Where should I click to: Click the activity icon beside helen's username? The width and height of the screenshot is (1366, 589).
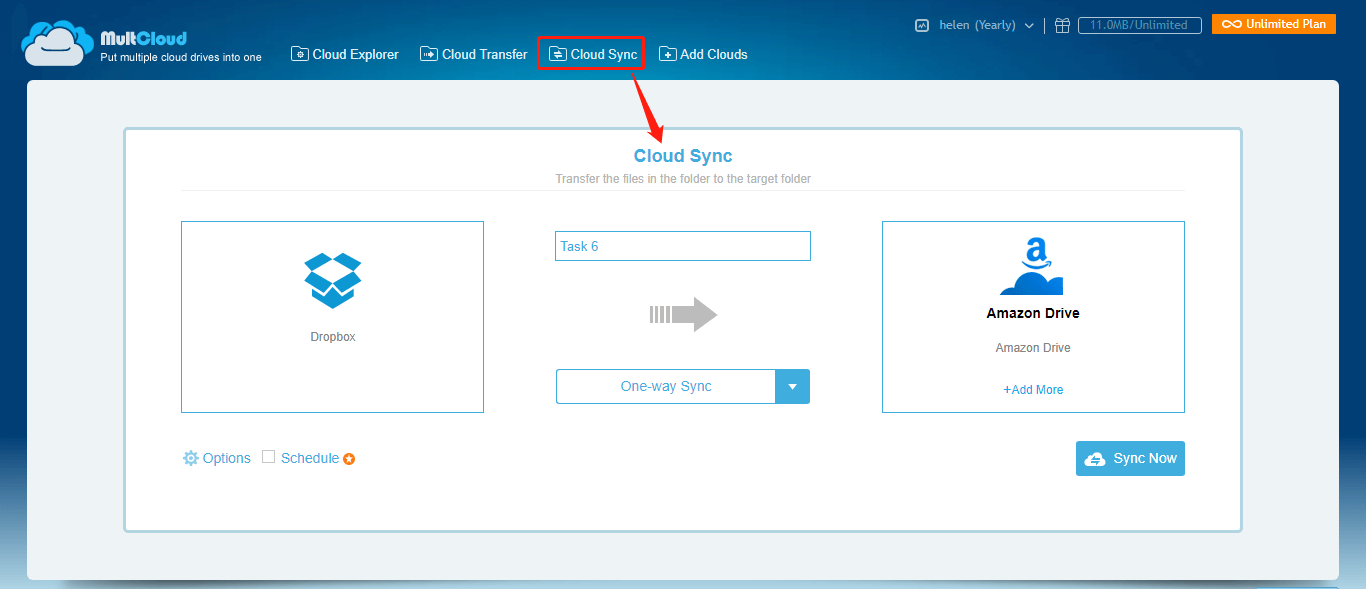coord(921,25)
